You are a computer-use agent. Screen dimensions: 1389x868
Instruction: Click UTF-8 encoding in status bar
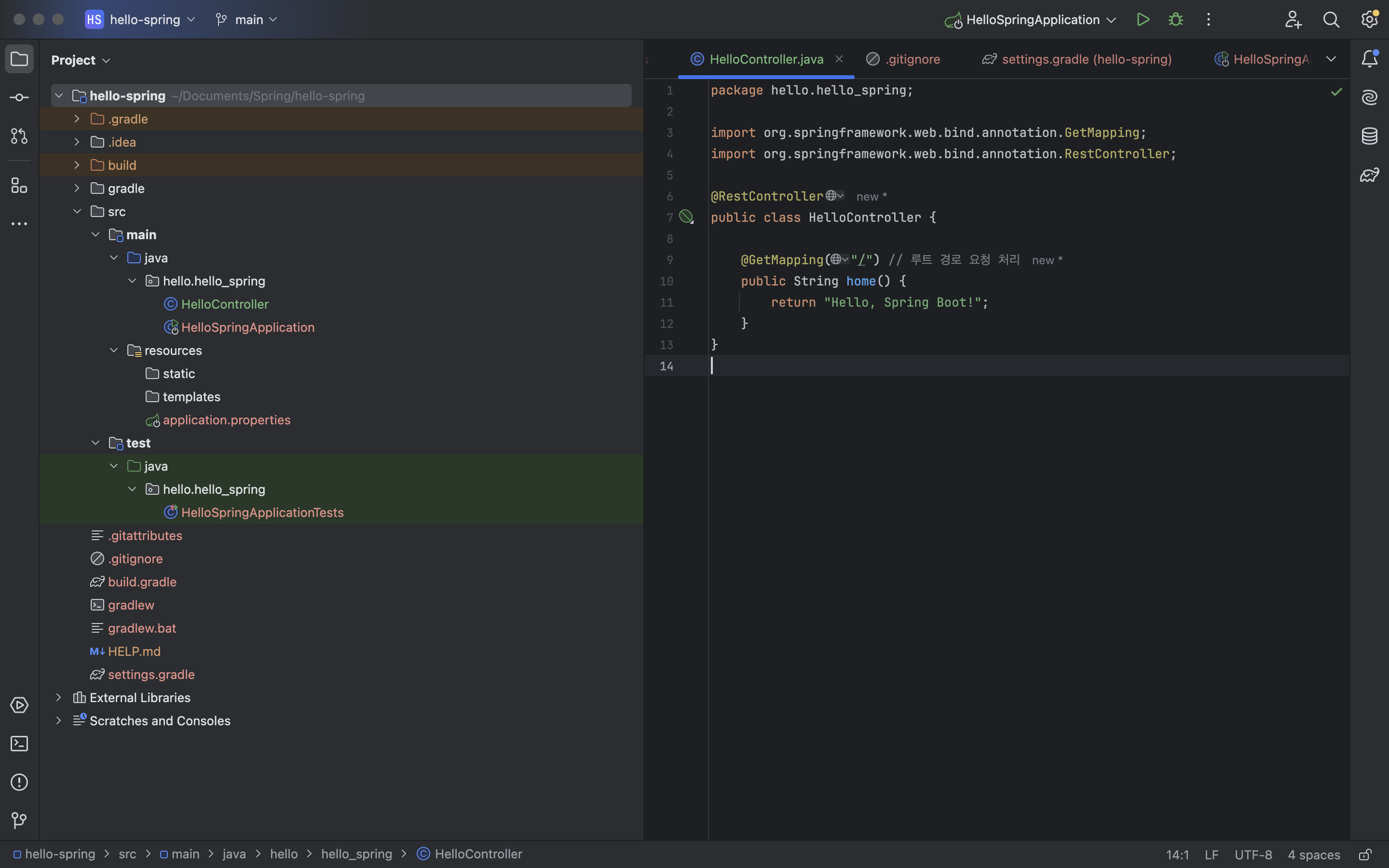[x=1253, y=855]
